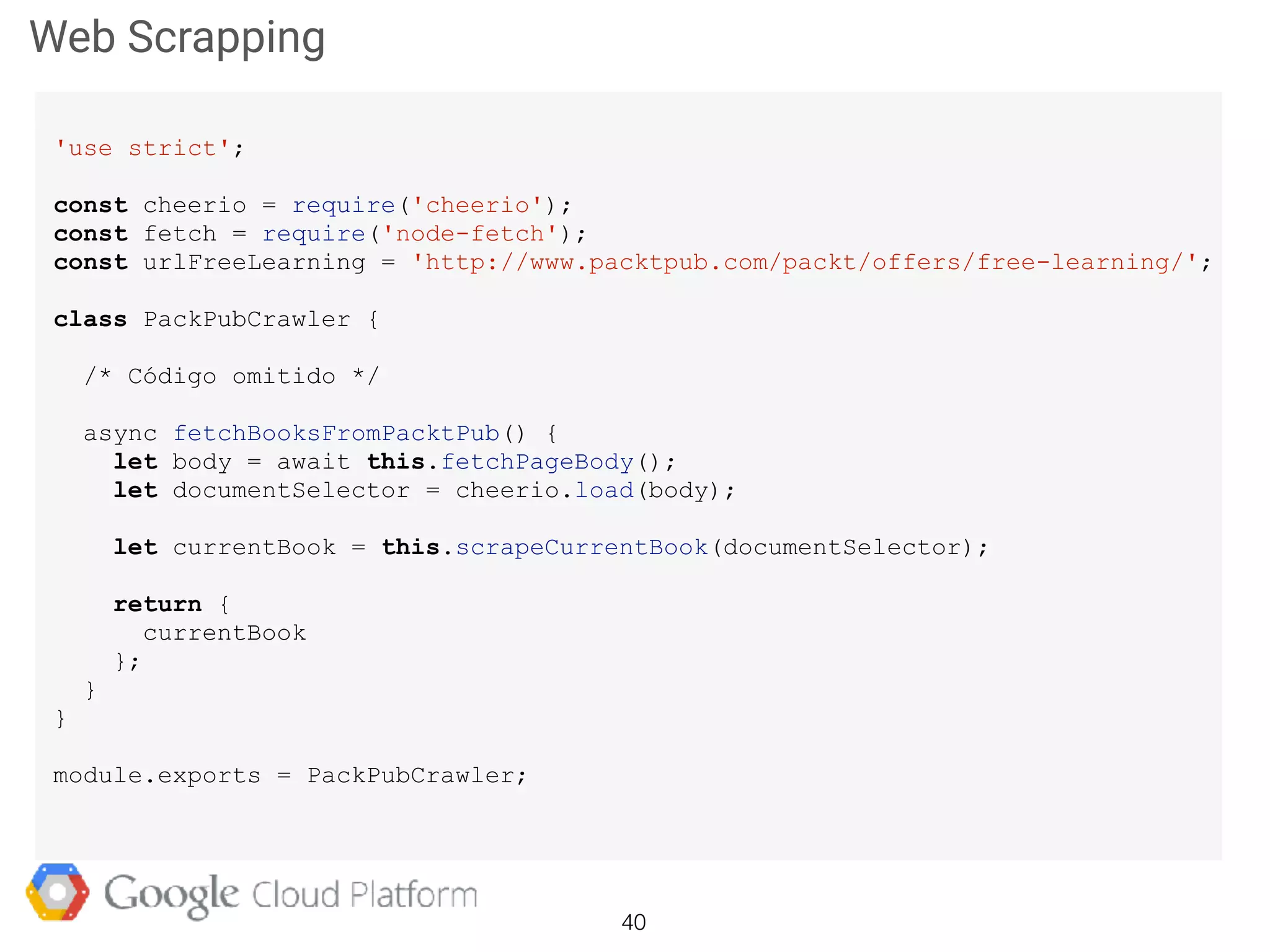Image resolution: width=1270 pixels, height=952 pixels.
Task: Click the 'class PackPubCrawler {' line
Action: 216,319
